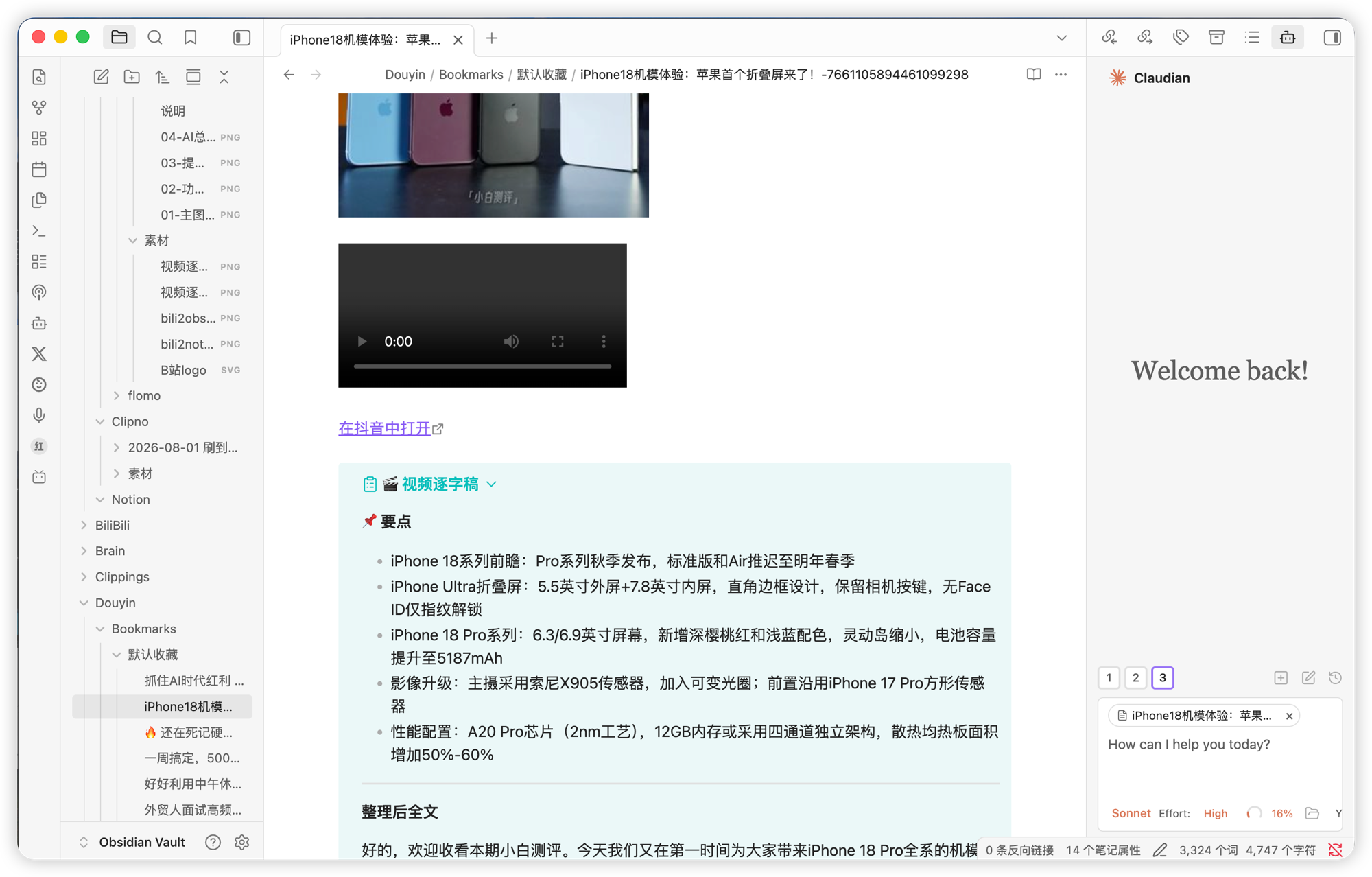Viewport: 1372px width, 877px height.
Task: Click the Bilibili TV ribbon icon
Action: pyautogui.click(x=39, y=477)
